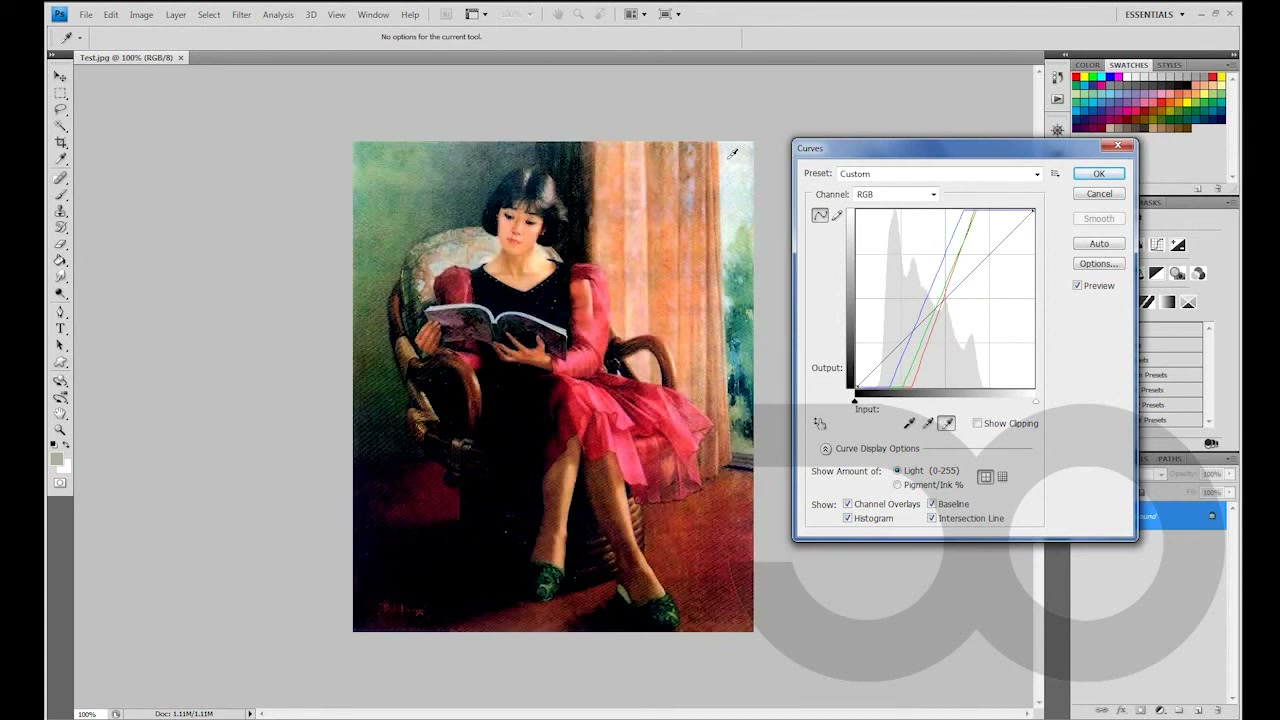This screenshot has width=1280, height=720.
Task: Switch to the STYLES panel tab
Action: point(1169,65)
